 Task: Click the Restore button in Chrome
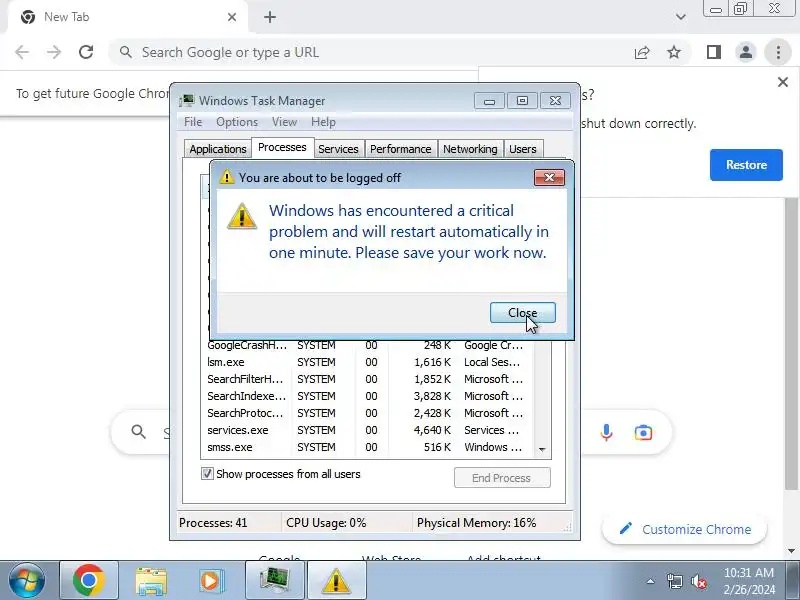(x=746, y=165)
